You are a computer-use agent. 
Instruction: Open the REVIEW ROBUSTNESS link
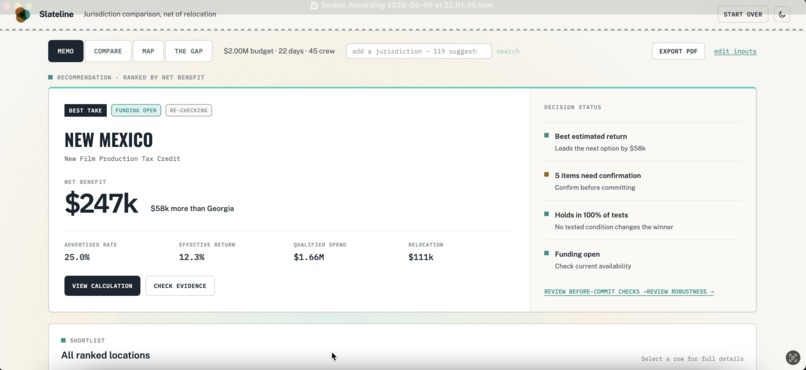(x=680, y=292)
